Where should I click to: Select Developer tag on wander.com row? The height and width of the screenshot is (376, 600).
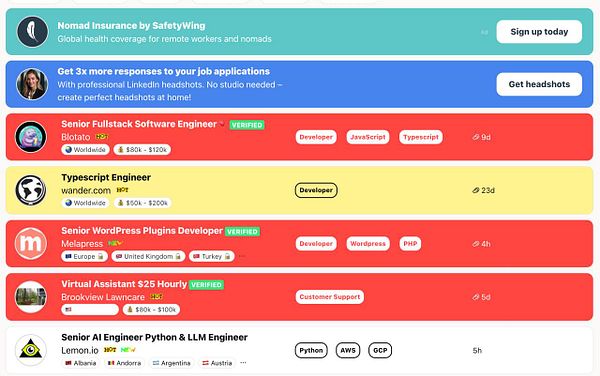click(x=316, y=190)
